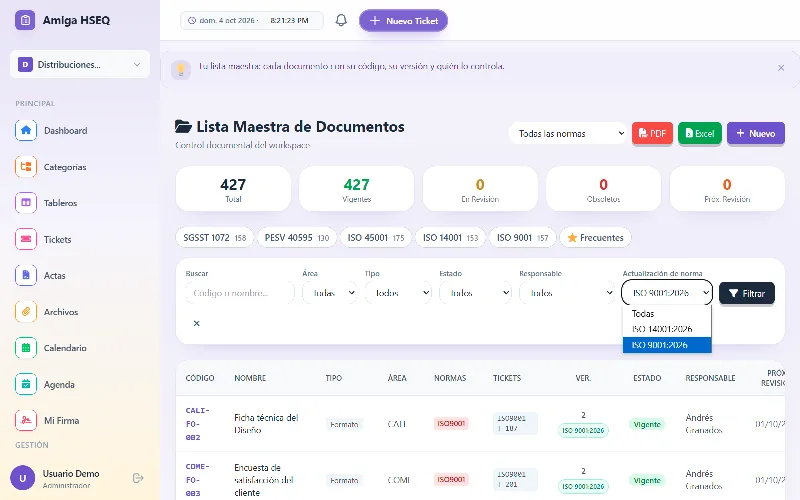
Task: Open Todas las normas dropdown
Action: pos(568,134)
